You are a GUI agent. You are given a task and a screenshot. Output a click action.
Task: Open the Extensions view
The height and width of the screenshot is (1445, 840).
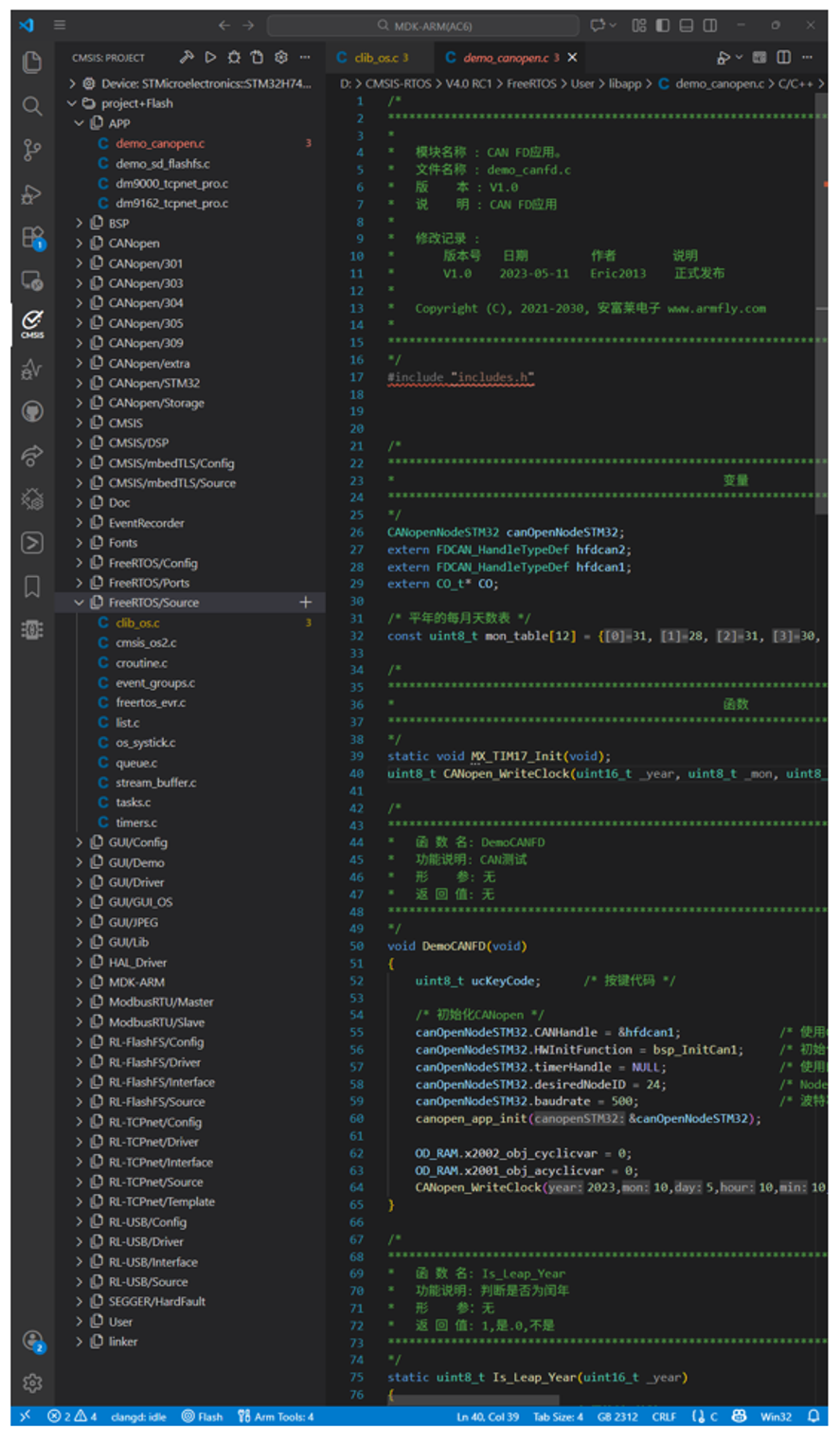[32, 236]
